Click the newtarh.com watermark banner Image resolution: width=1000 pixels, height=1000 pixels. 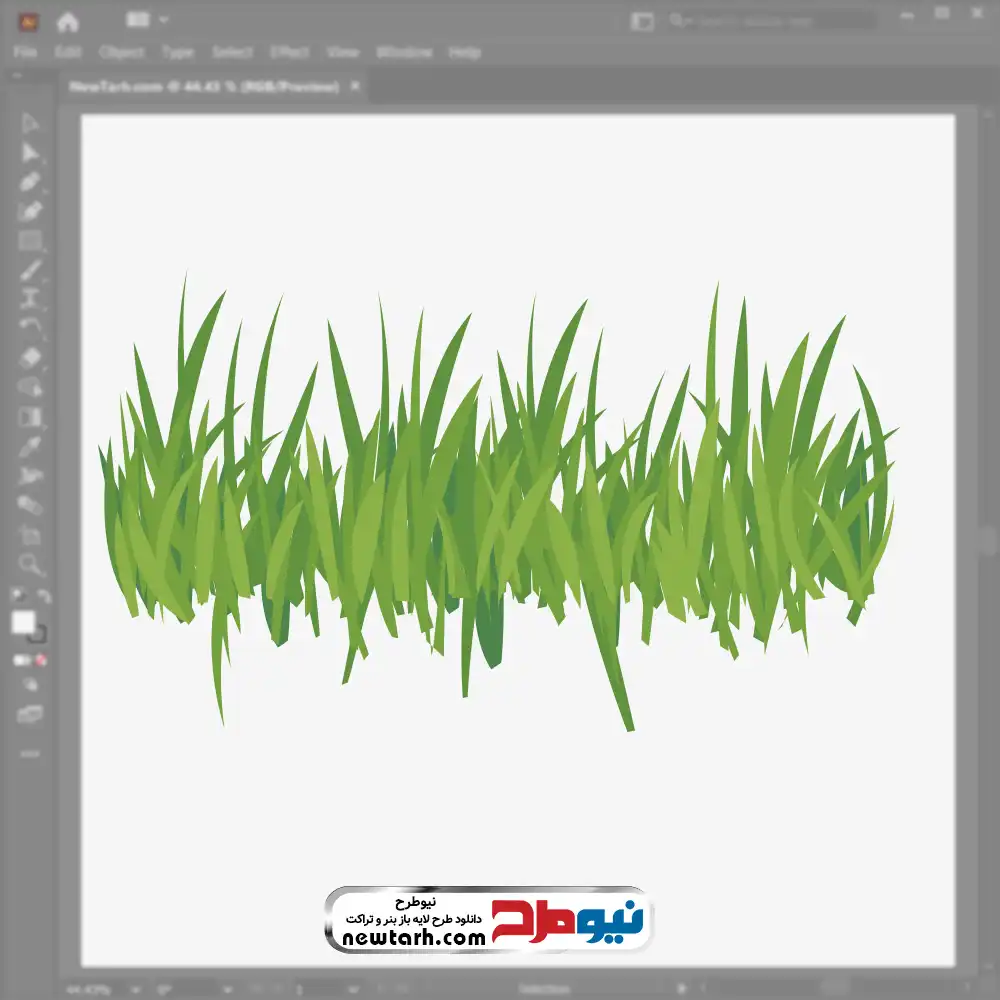pos(489,919)
